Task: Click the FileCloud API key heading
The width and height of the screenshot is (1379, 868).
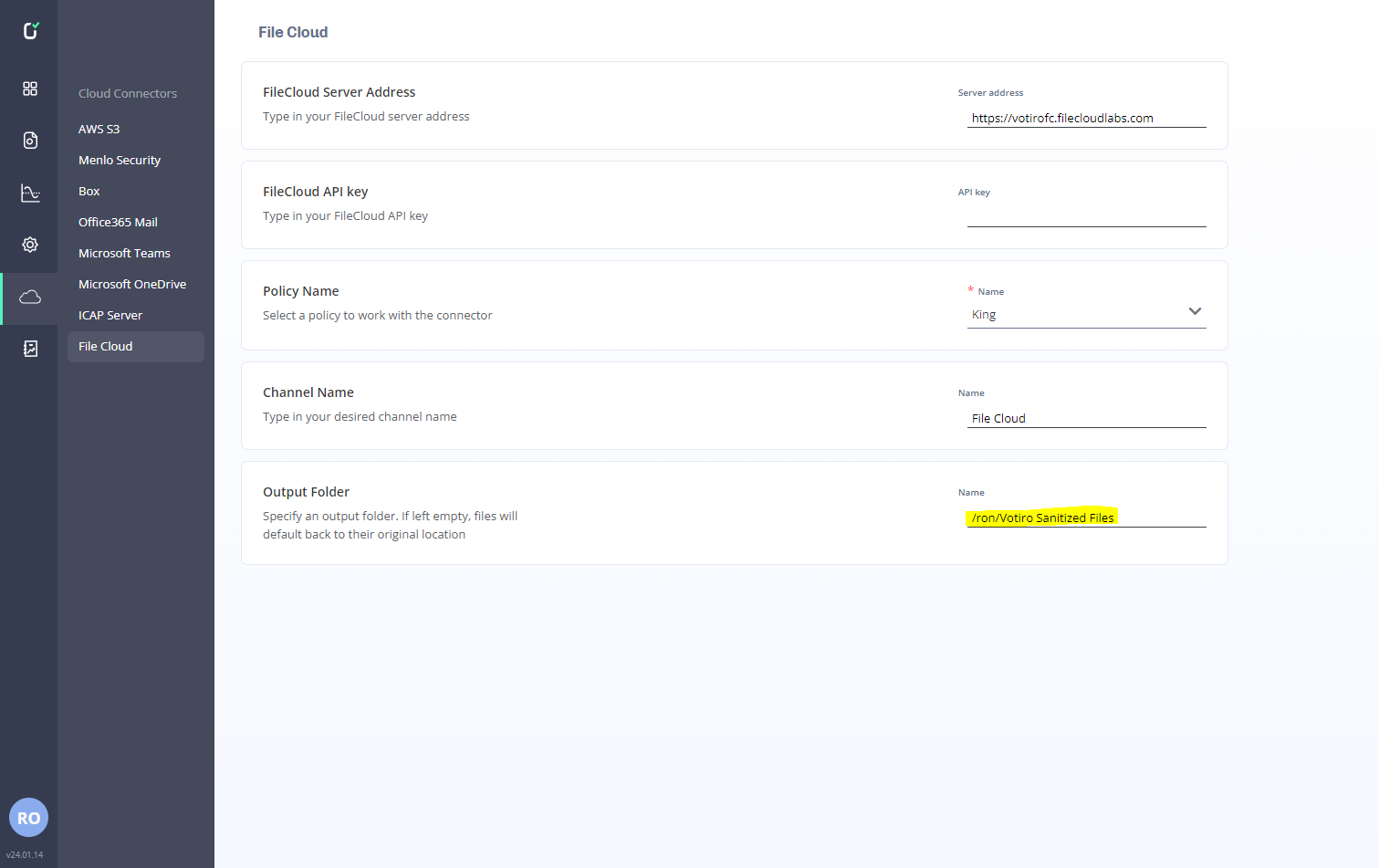Action: pos(316,192)
